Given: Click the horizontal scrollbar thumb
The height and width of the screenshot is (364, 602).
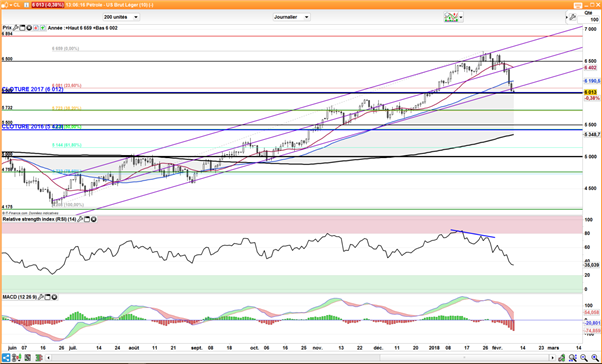Looking at the screenshot, I should pyautogui.click(x=464, y=357).
